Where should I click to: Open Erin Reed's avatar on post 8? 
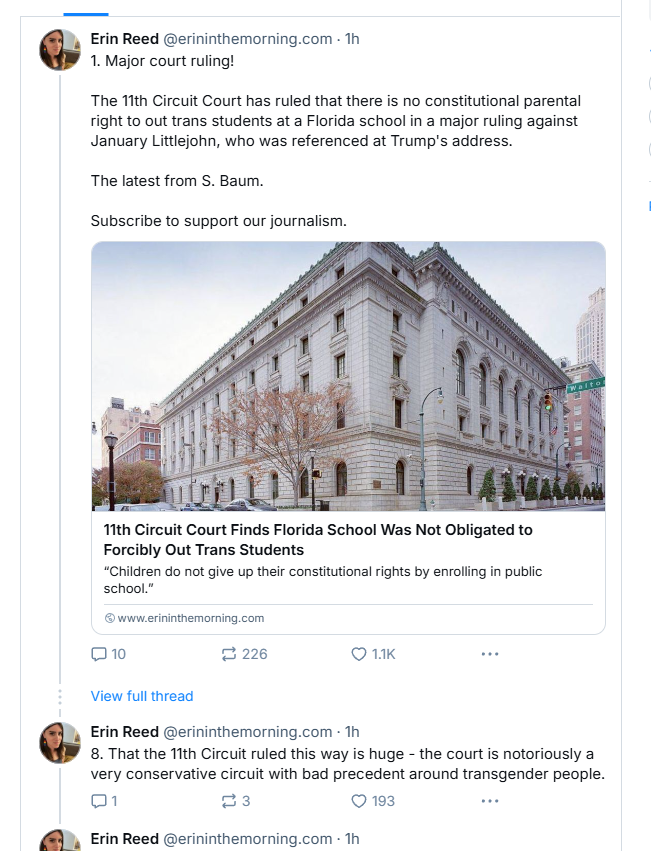click(60, 743)
